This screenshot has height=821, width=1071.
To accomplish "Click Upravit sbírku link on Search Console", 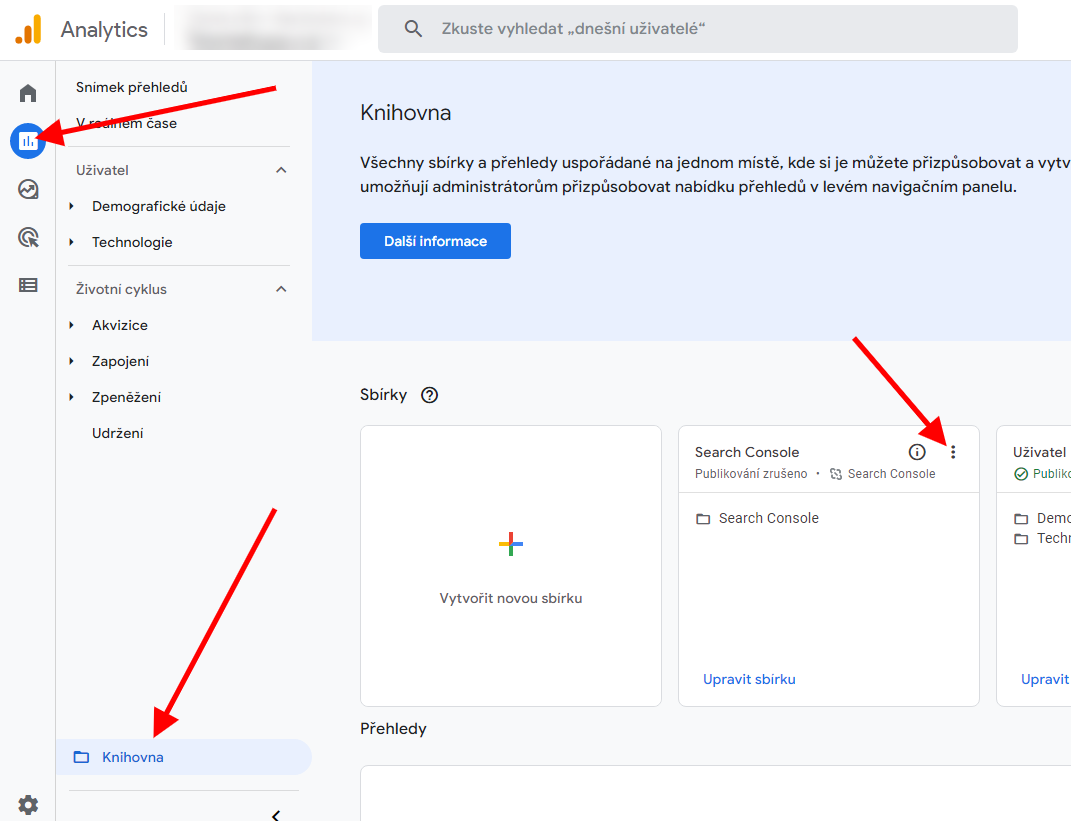I will pyautogui.click(x=749, y=679).
